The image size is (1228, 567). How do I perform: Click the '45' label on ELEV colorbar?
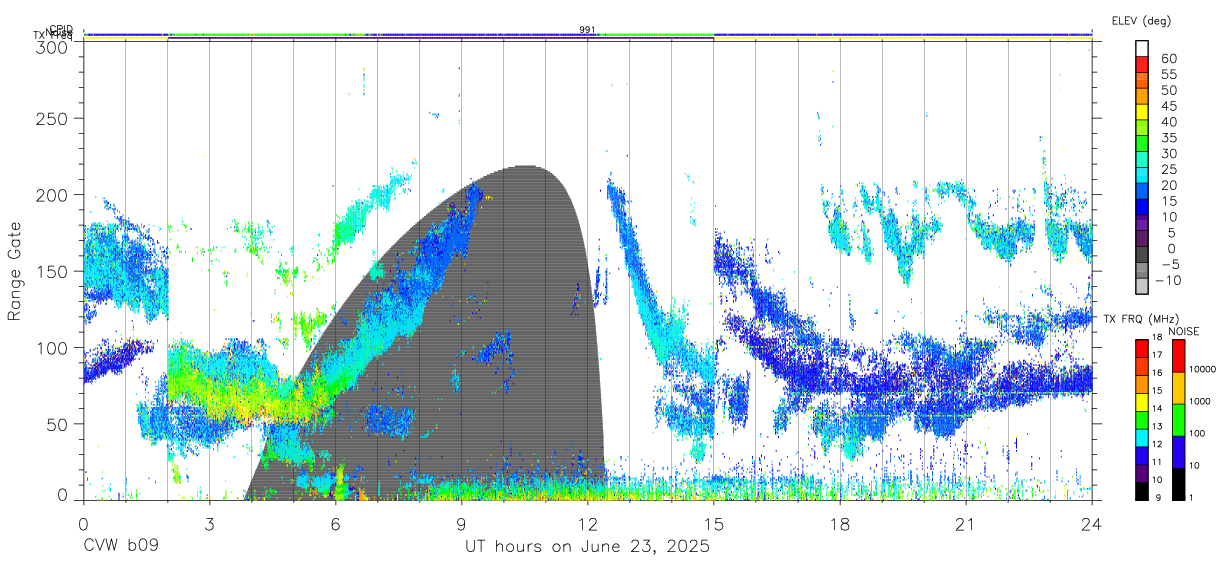click(1169, 106)
